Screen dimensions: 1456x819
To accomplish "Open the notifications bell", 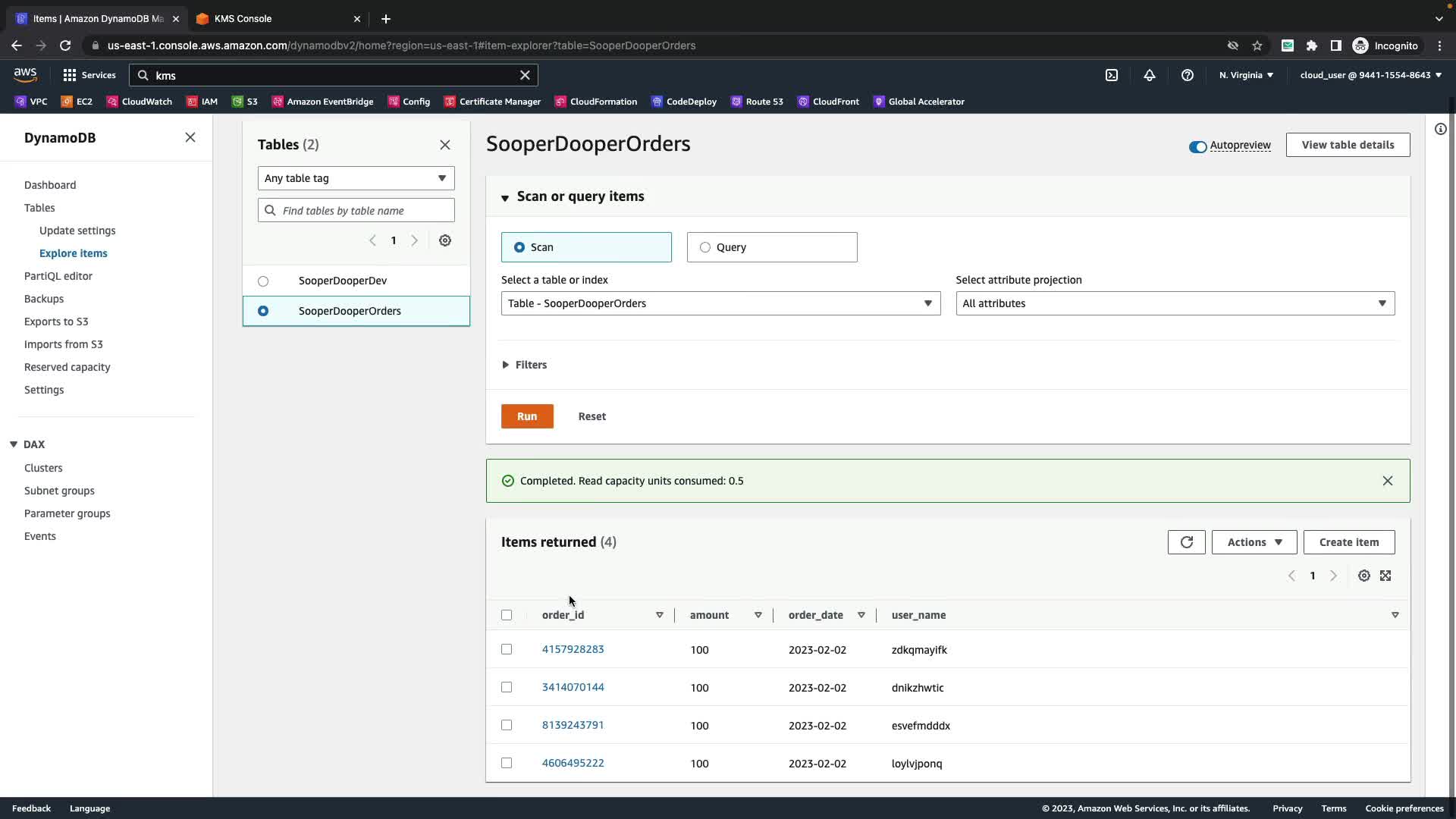I will [1150, 75].
